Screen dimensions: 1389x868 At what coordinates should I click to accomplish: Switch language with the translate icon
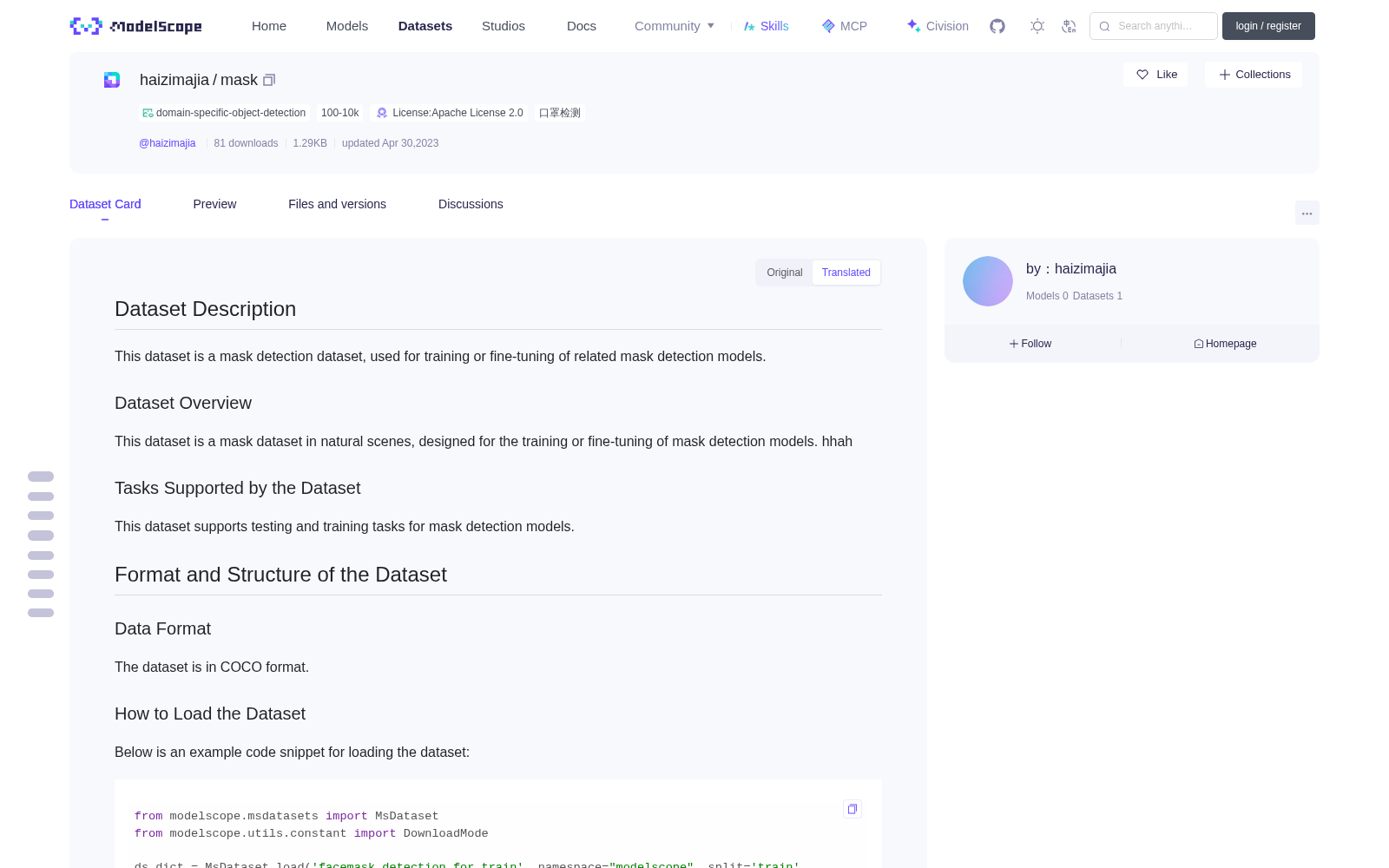[1070, 26]
